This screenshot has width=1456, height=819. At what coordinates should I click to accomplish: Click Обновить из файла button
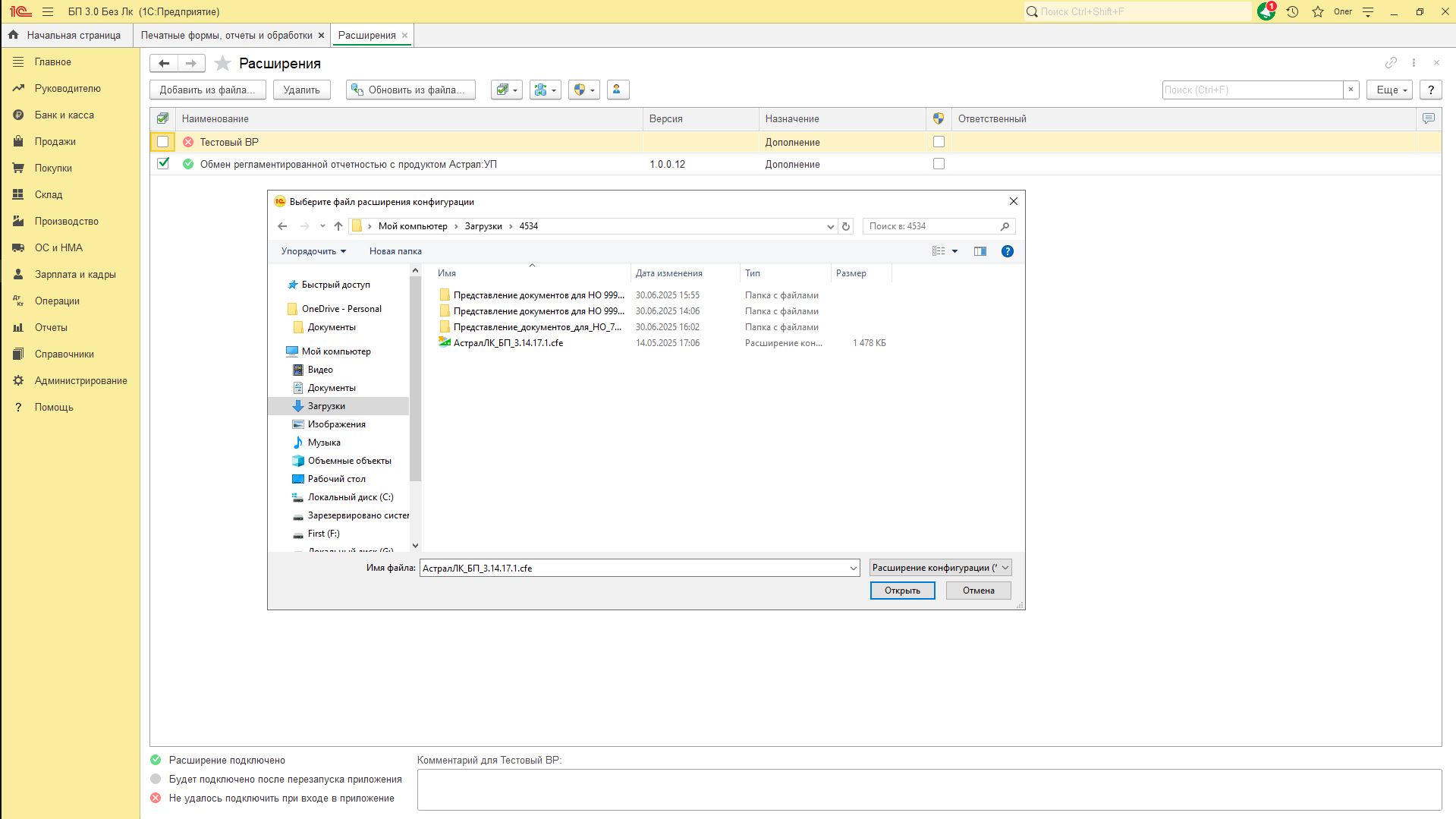click(x=410, y=90)
